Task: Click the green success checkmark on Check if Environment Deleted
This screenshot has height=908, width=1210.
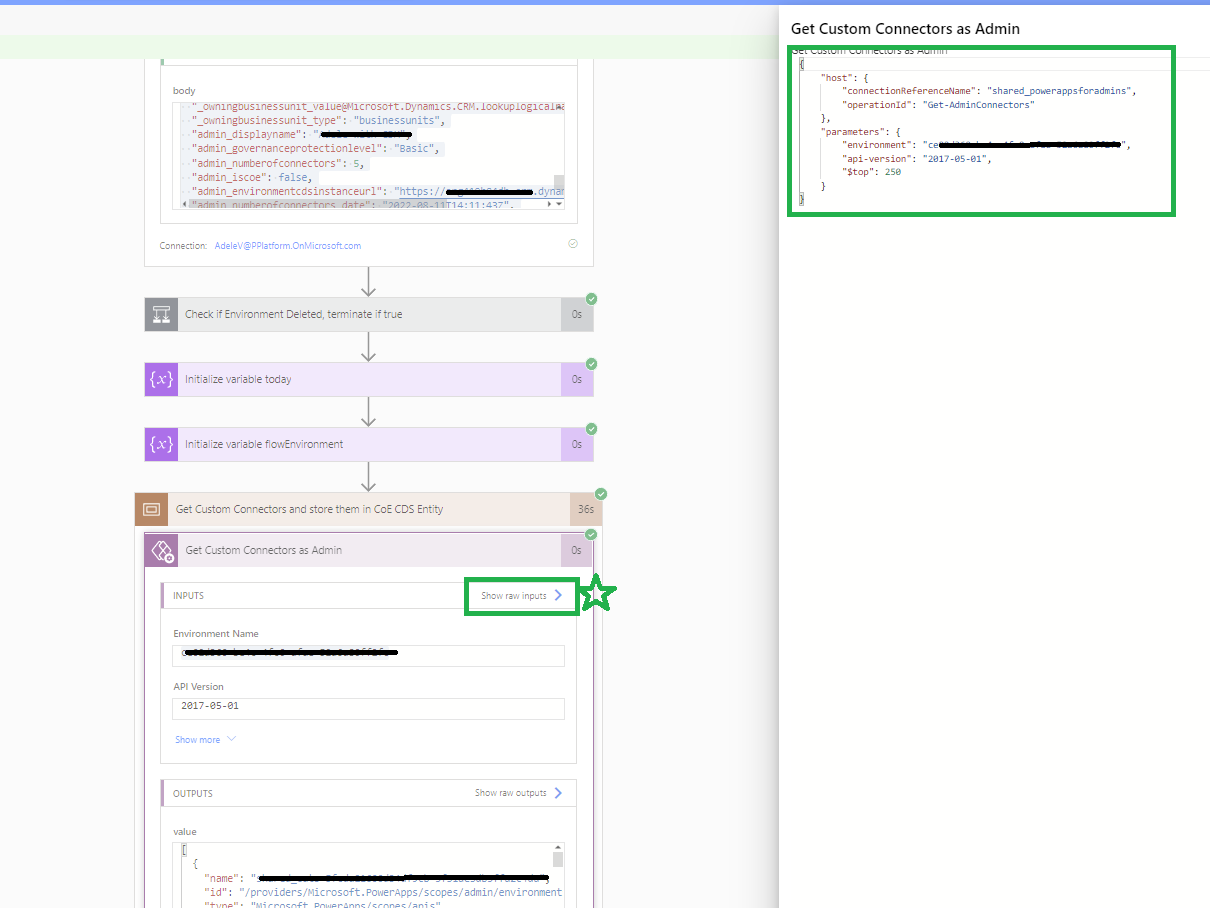Action: 590,298
